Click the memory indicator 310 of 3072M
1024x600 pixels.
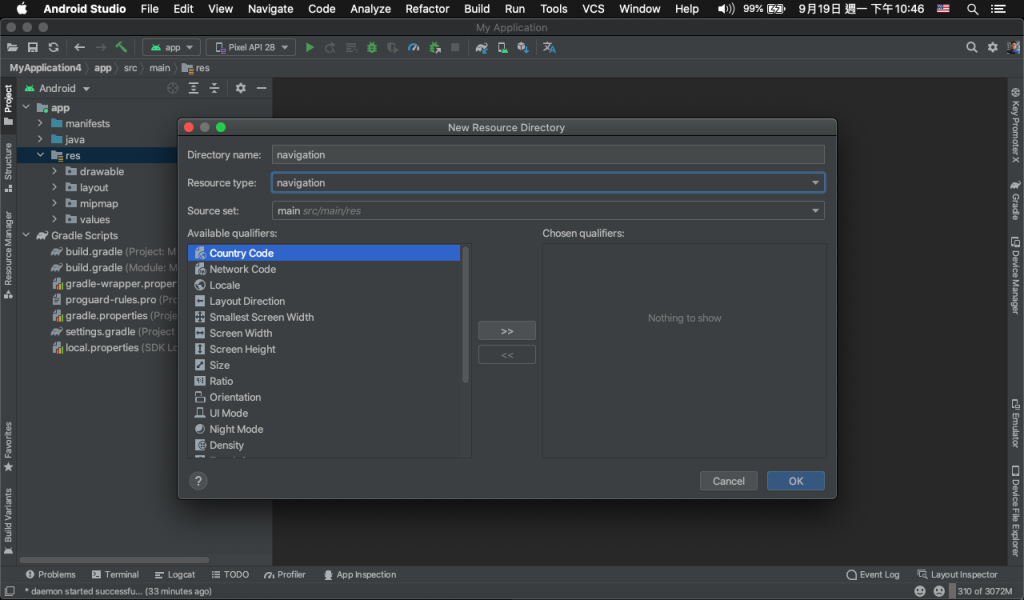coord(984,592)
